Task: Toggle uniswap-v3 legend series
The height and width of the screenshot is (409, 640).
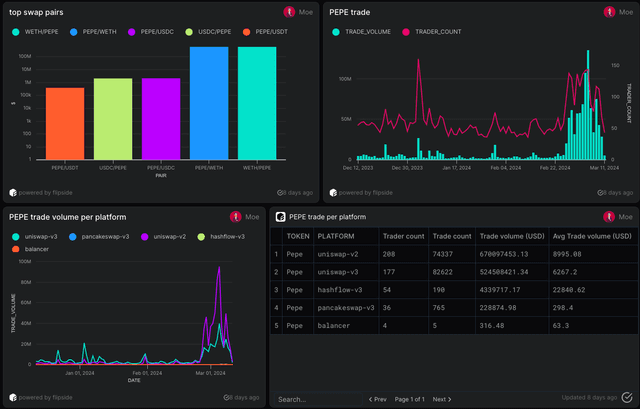Action: click(35, 237)
